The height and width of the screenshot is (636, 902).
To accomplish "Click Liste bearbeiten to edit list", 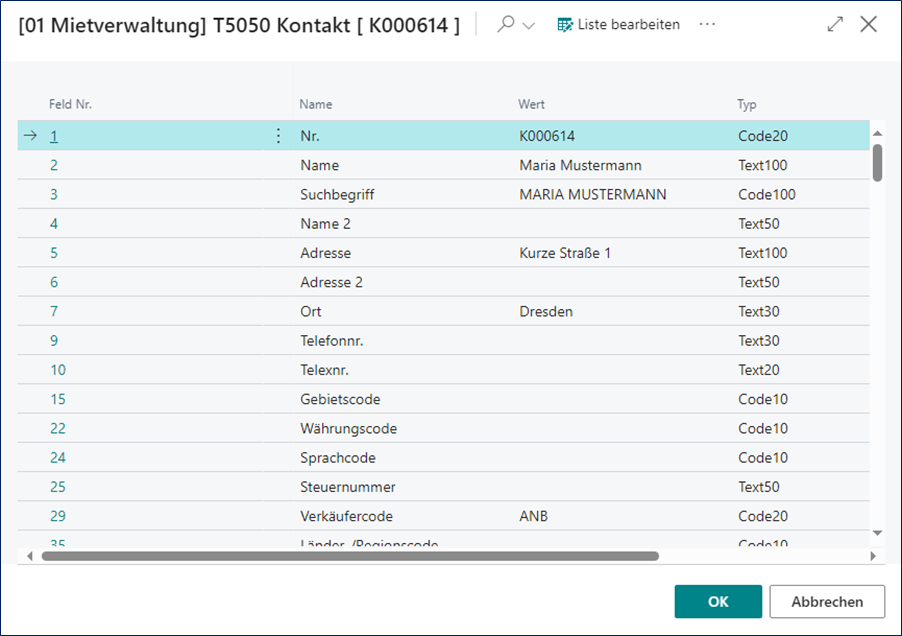I will pyautogui.click(x=618, y=24).
